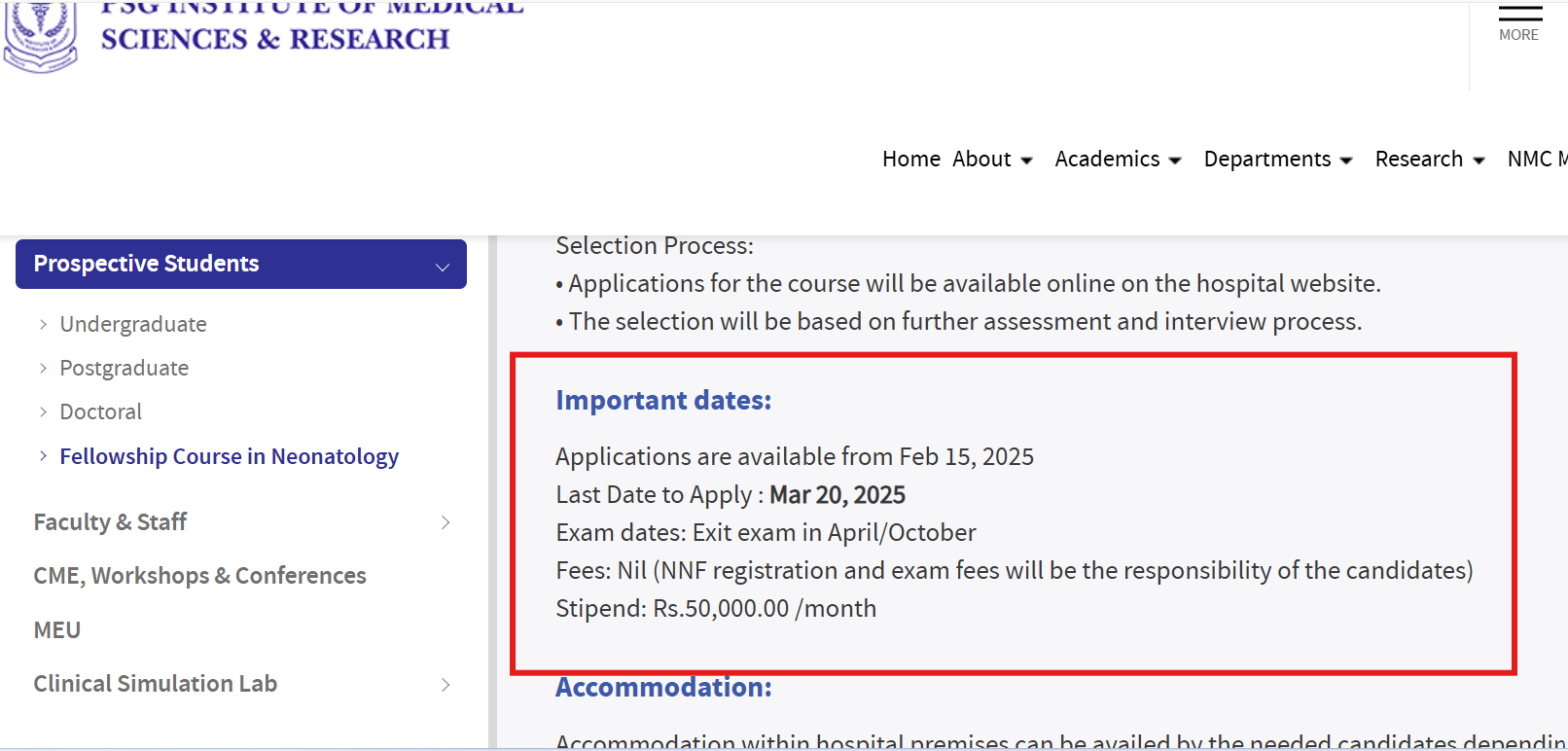This screenshot has width=1568, height=751.
Task: Open the Undergraduate section
Action: pos(133,324)
